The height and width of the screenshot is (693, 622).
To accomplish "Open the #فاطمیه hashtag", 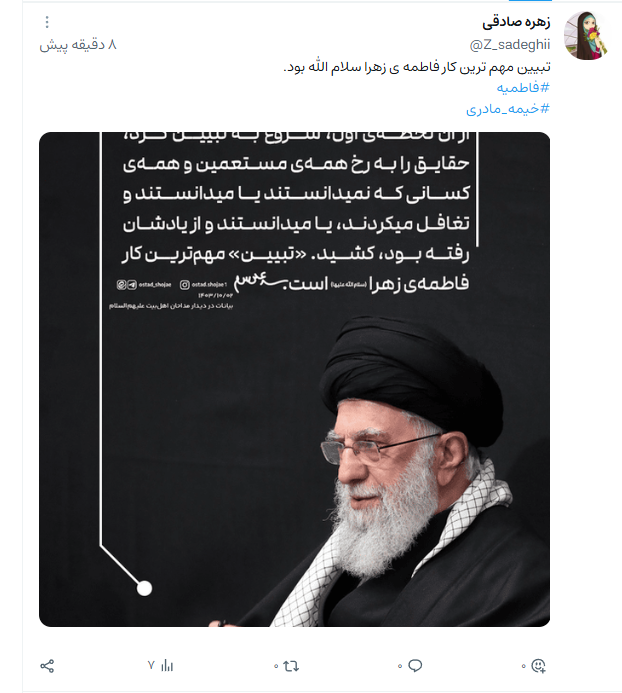I will click(523, 88).
